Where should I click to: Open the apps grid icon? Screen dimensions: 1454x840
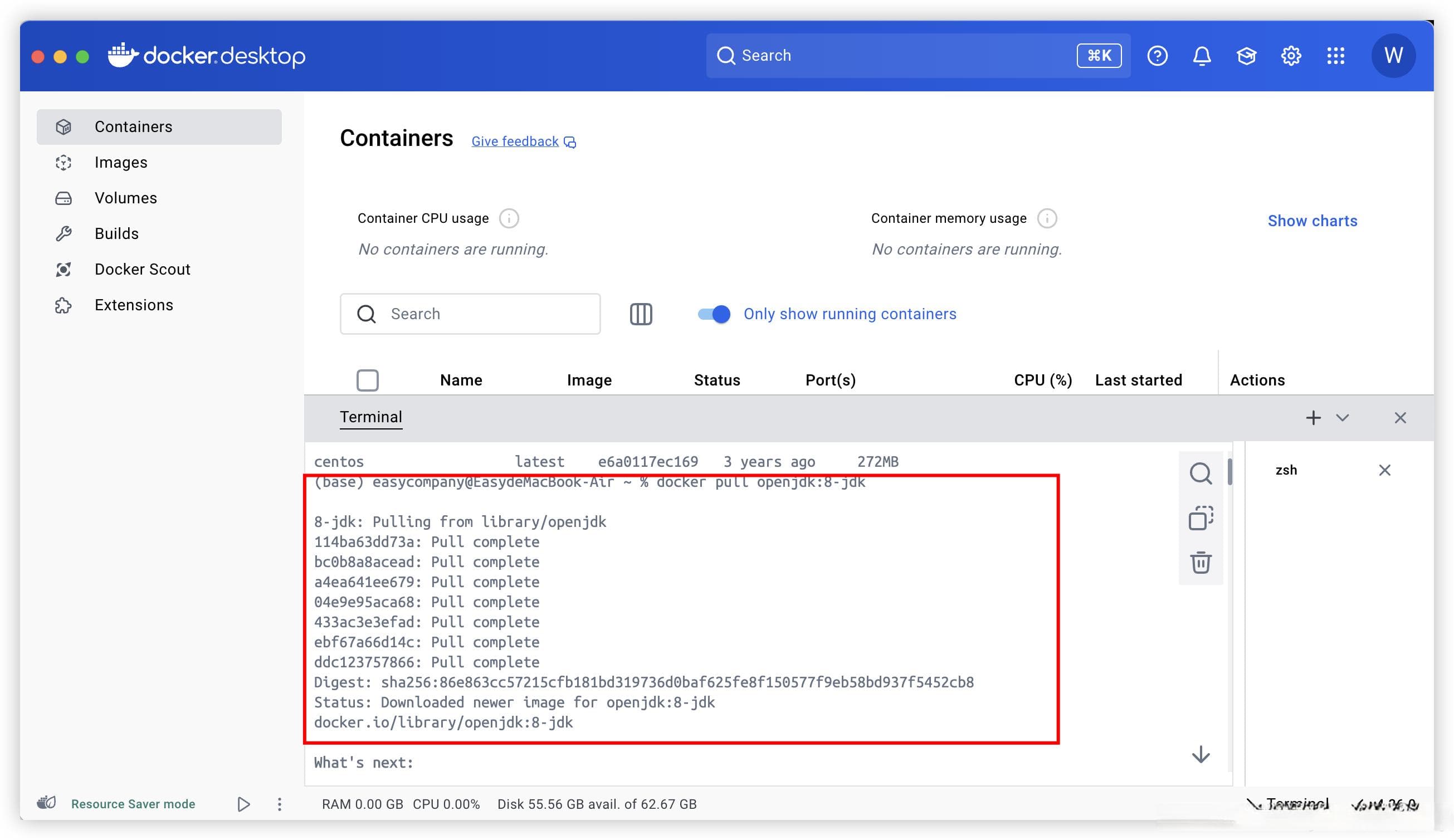coord(1335,55)
